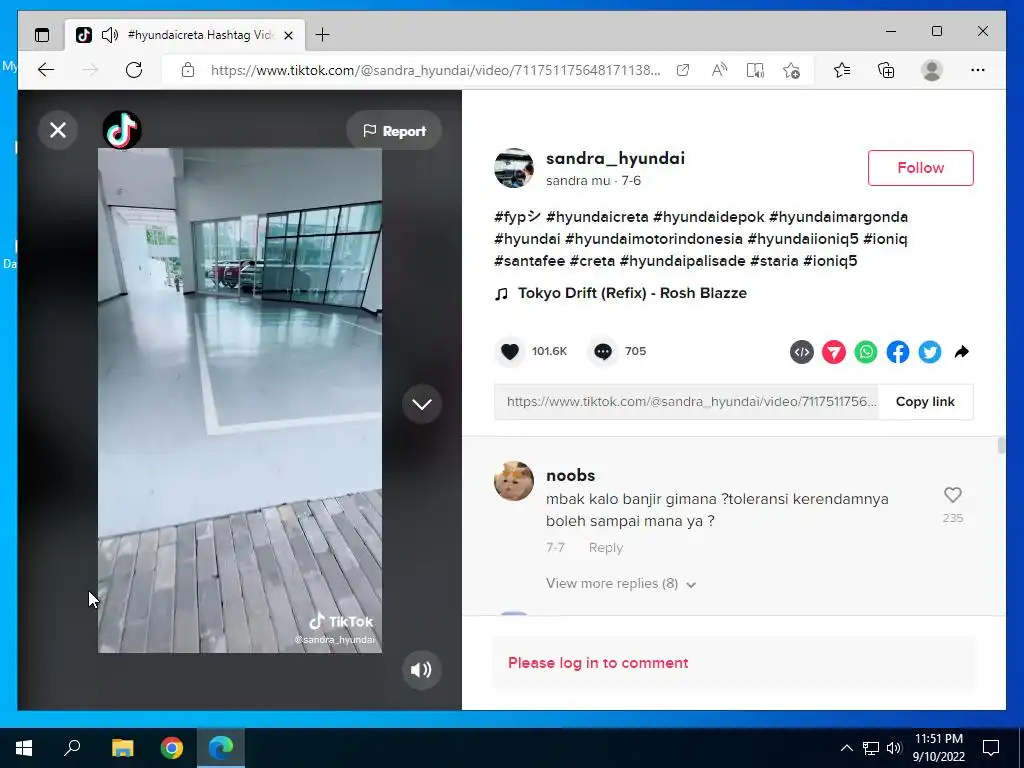Expand View more replies (8)
1024x768 pixels.
[x=621, y=584]
